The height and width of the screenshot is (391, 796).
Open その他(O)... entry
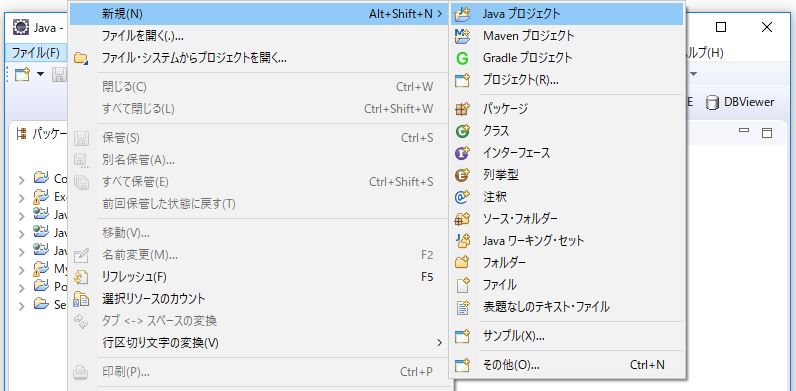567,365
